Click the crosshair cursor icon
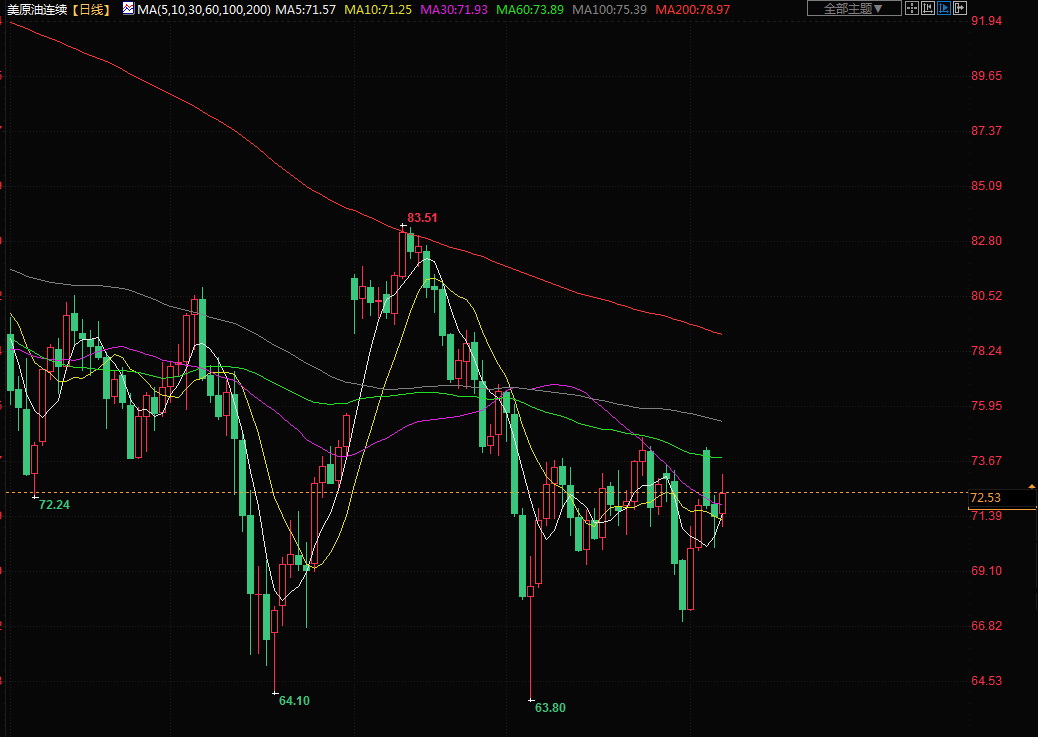Image resolution: width=1038 pixels, height=737 pixels. click(x=910, y=9)
